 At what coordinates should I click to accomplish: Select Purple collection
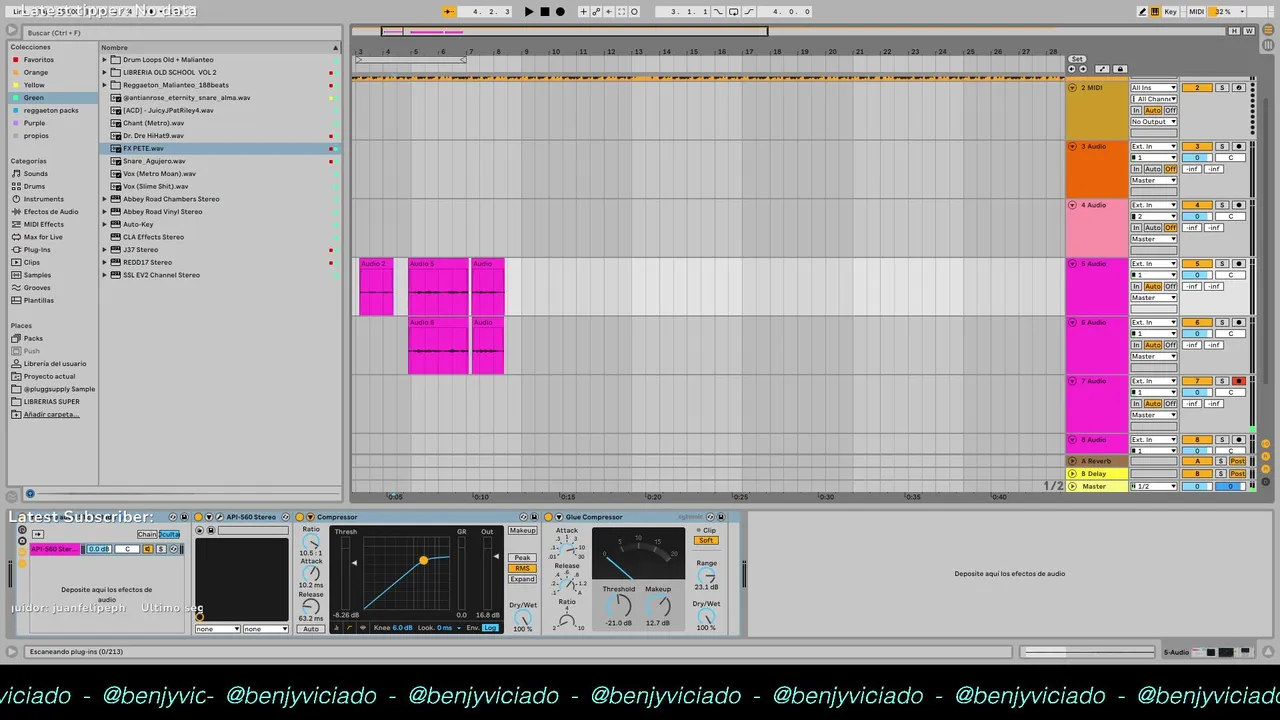(34, 123)
